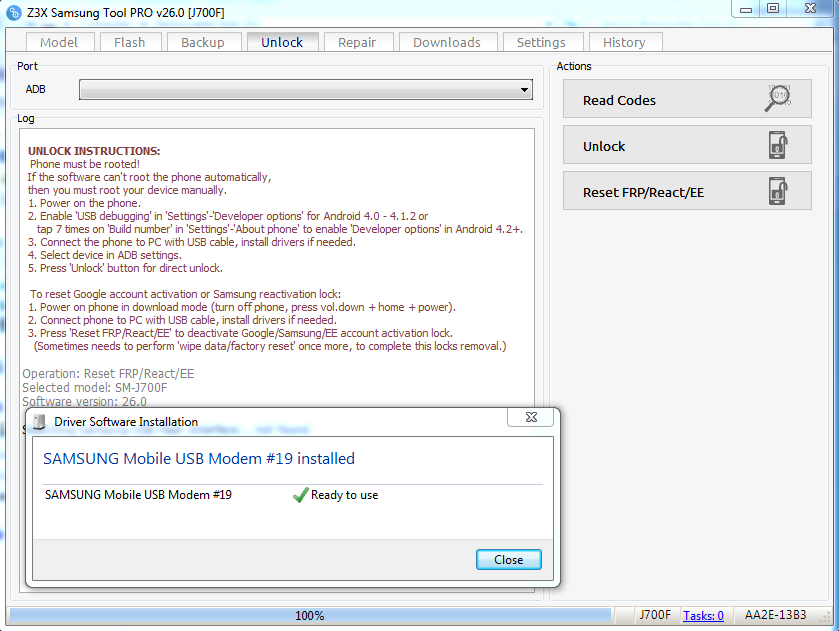839x631 pixels.
Task: View the History tab
Action: point(624,42)
